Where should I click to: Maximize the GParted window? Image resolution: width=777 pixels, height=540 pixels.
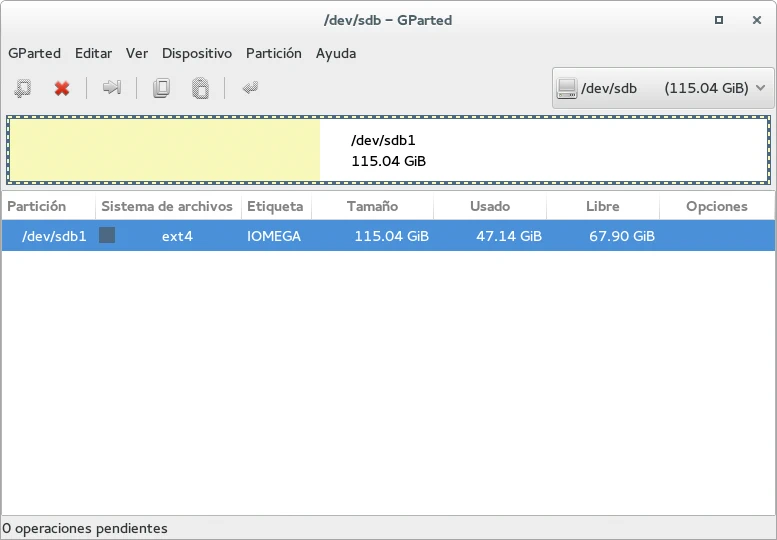pos(719,19)
